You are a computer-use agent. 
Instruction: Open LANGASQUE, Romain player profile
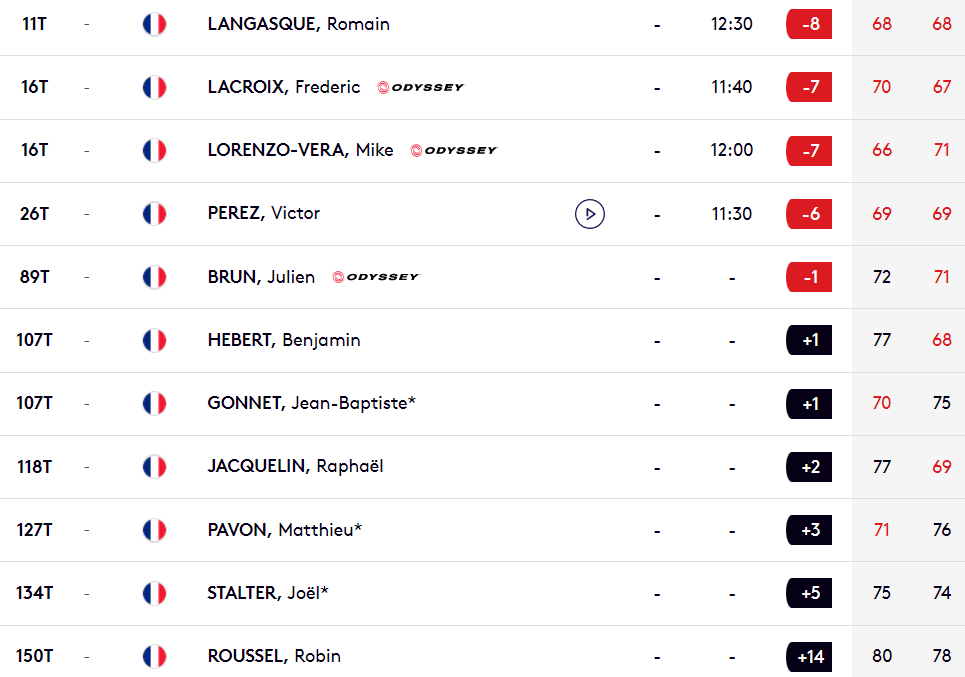(298, 24)
